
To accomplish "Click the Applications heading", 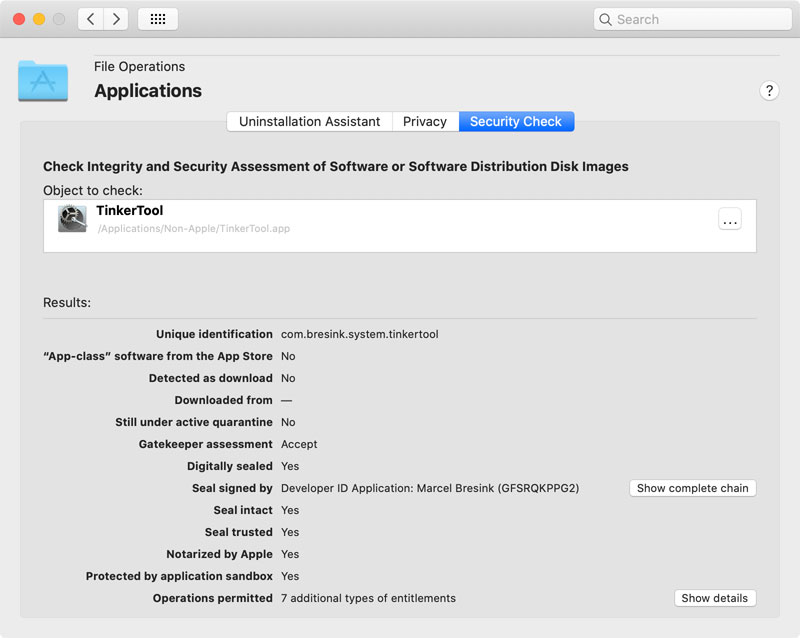I will (x=148, y=91).
